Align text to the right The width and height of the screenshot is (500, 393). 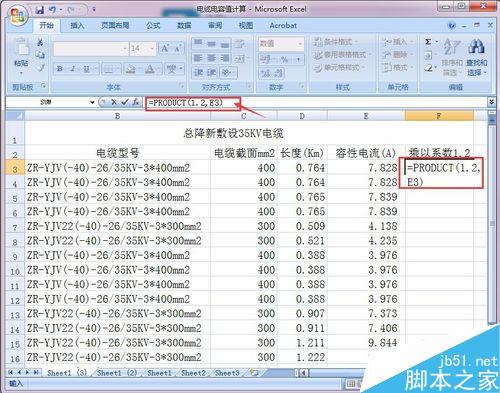click(x=225, y=58)
